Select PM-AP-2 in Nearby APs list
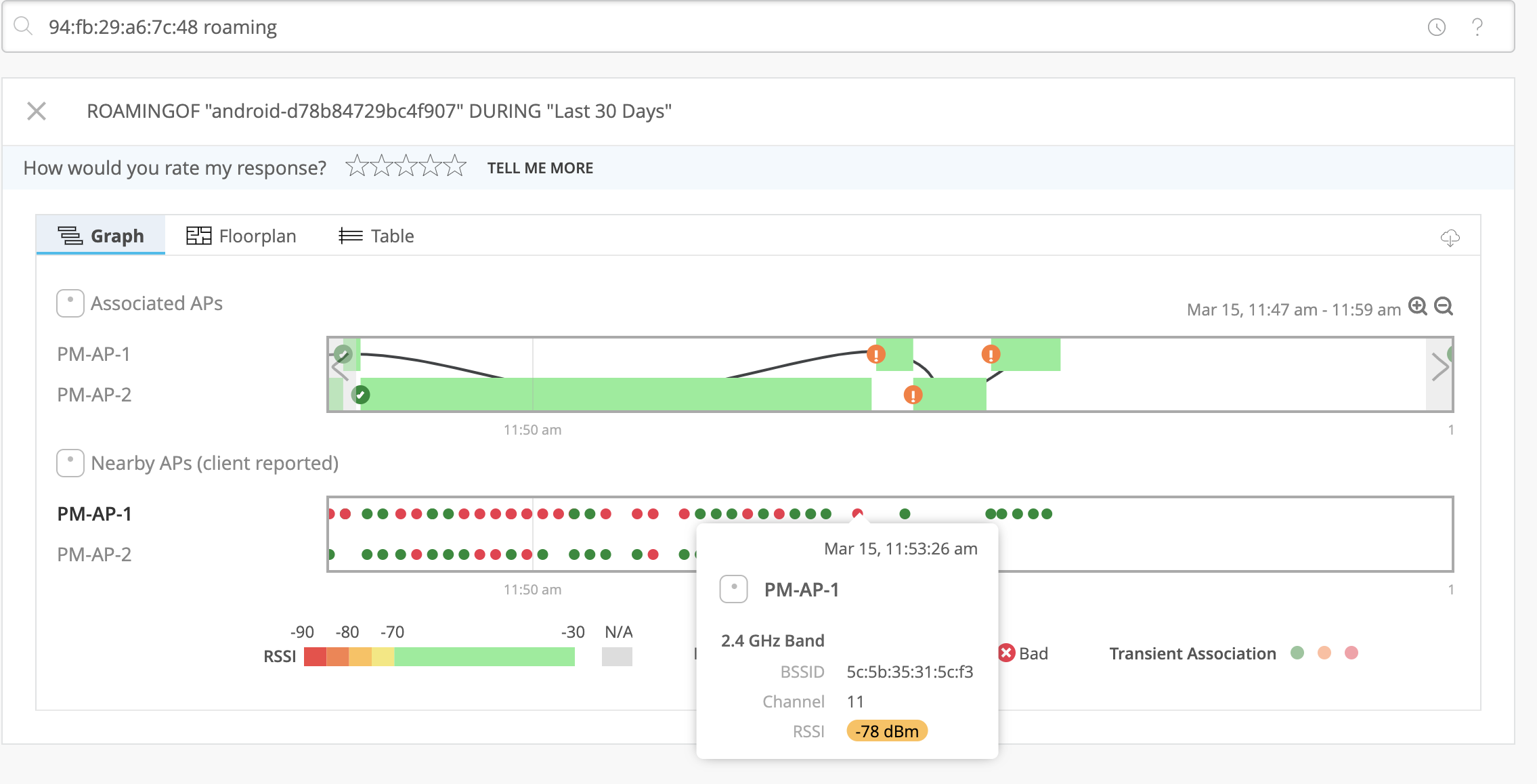The height and width of the screenshot is (784, 1537). (x=94, y=554)
